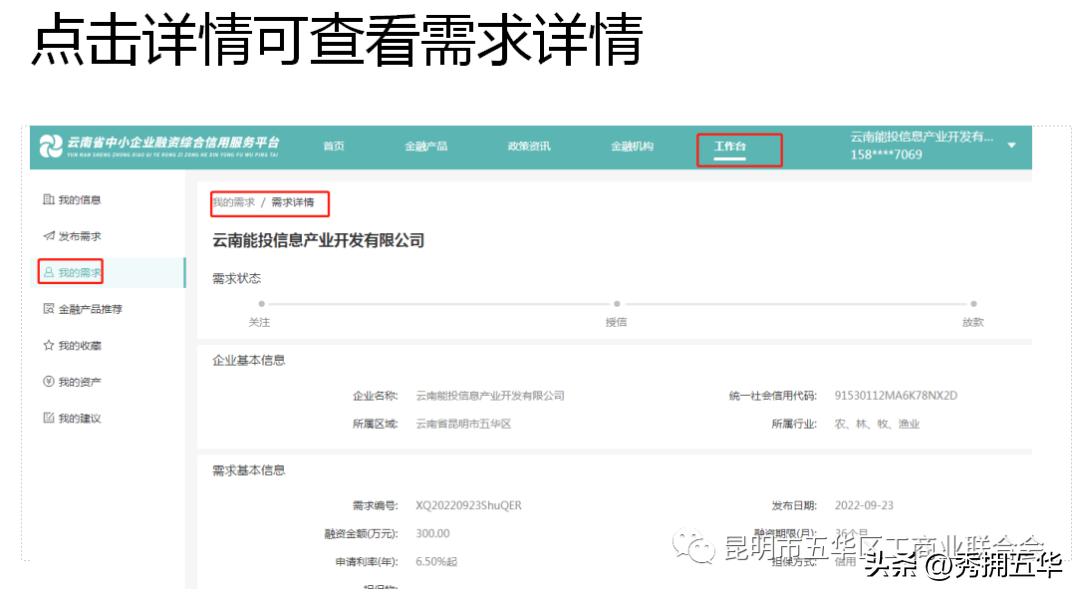Open the breadcrumb 我的需求 link
The image size is (1080, 596).
[x=232, y=203]
